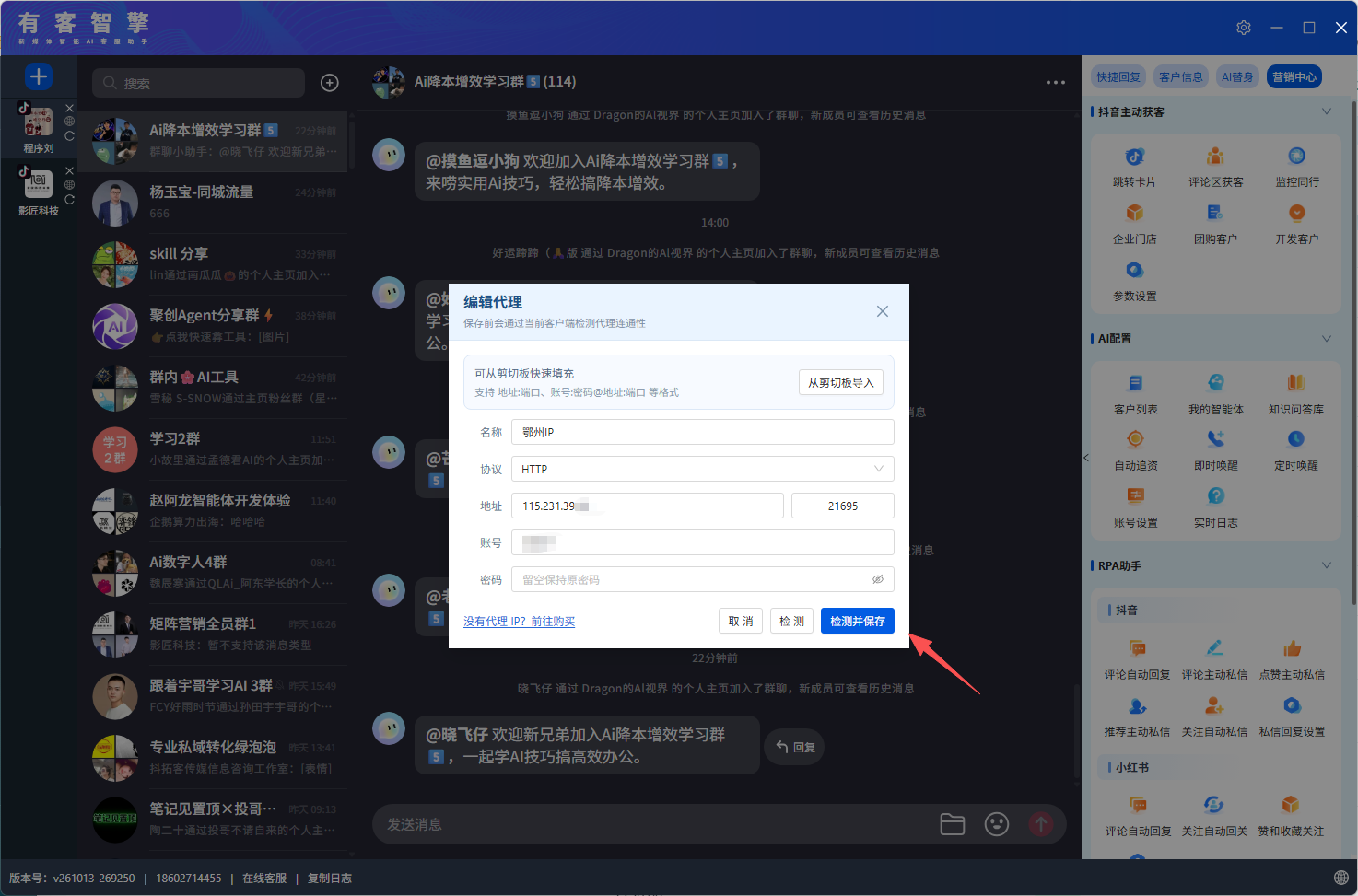This screenshot has width=1358, height=896.
Task: Click the emoji picker icon in message bar
Action: 997,824
